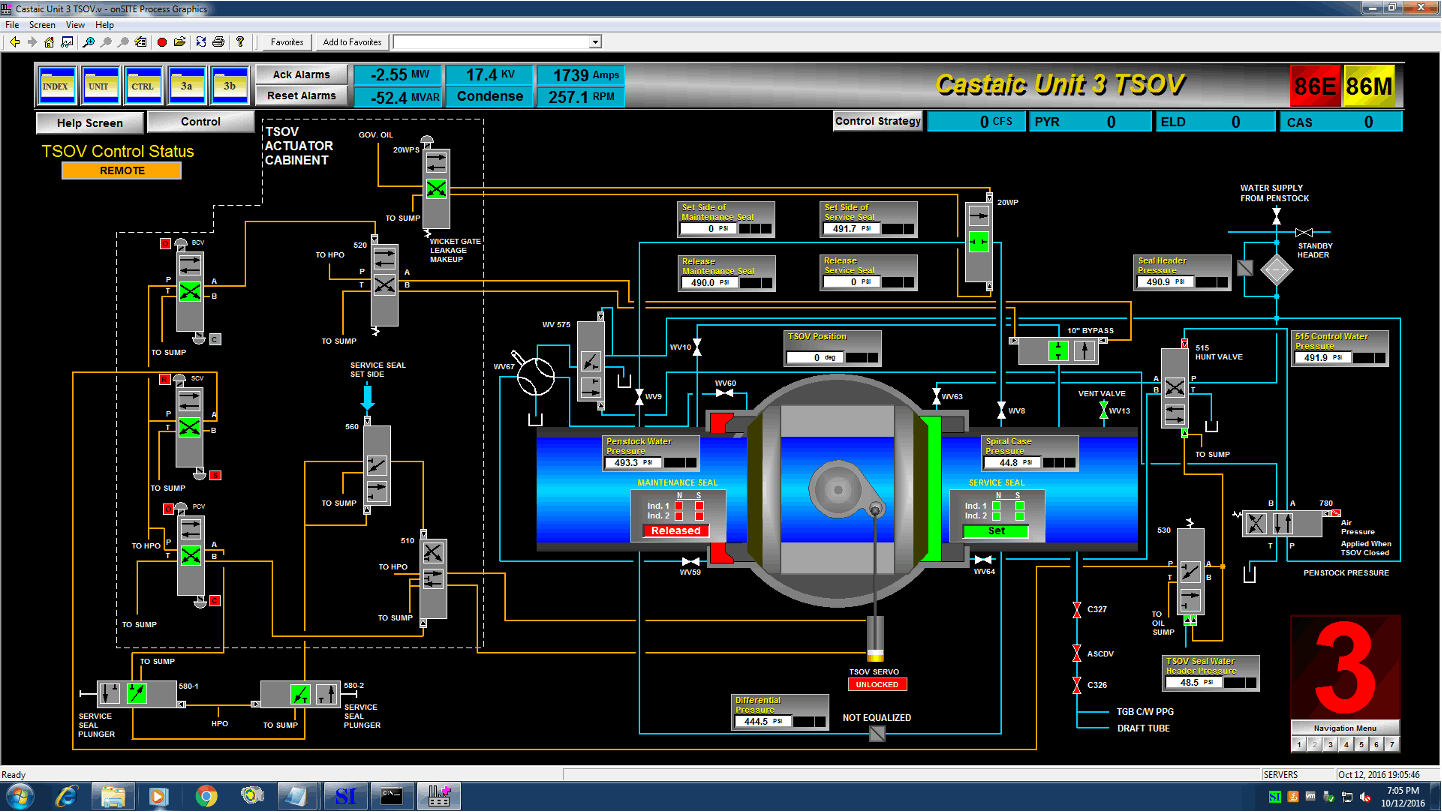Expand the favorites address dropdown arrow
This screenshot has height=812, width=1442.
tap(595, 42)
